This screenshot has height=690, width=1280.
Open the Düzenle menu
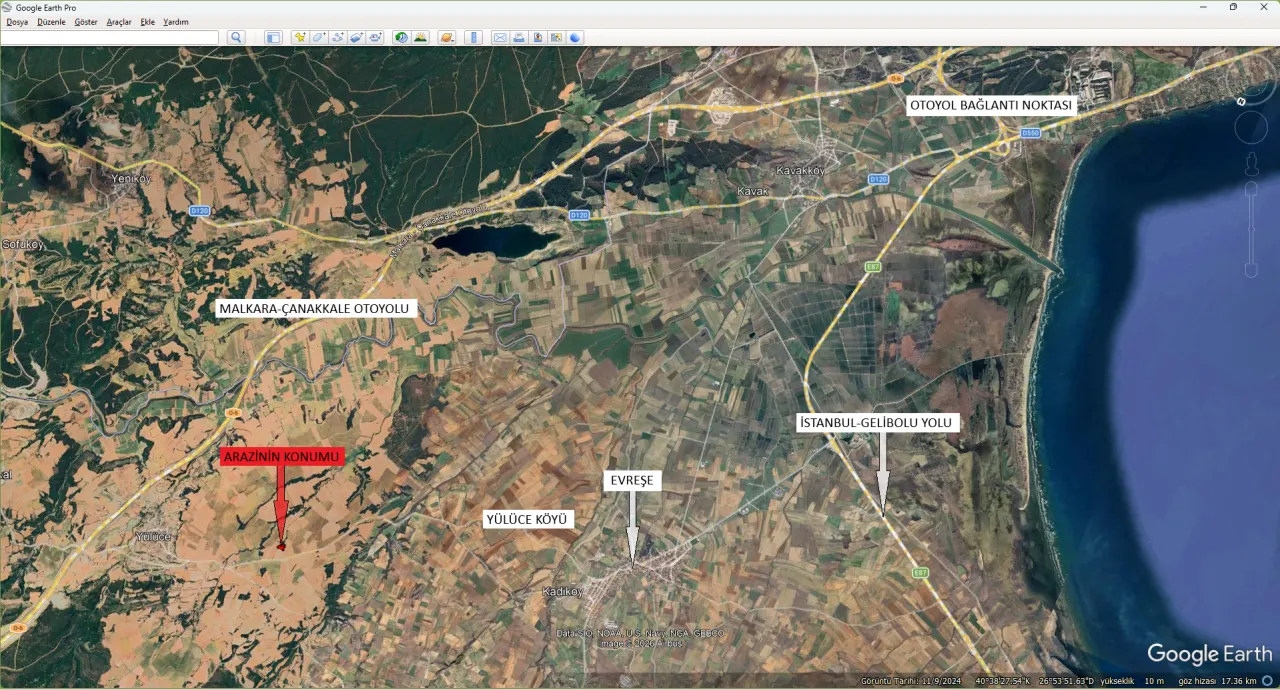(51, 22)
